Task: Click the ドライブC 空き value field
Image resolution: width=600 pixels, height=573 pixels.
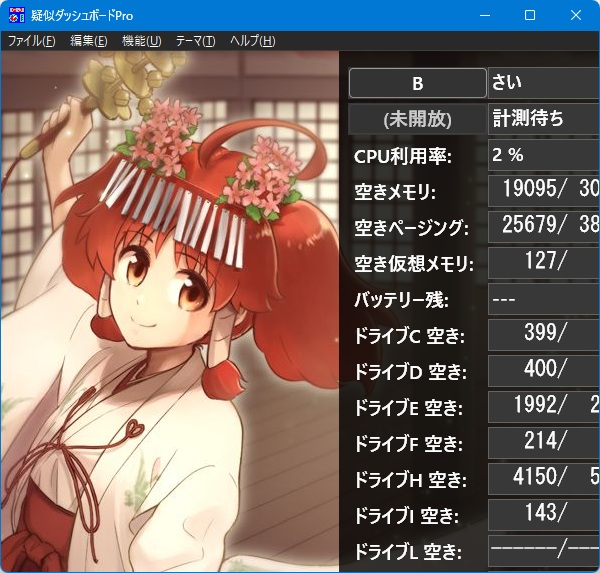Action: (543, 335)
